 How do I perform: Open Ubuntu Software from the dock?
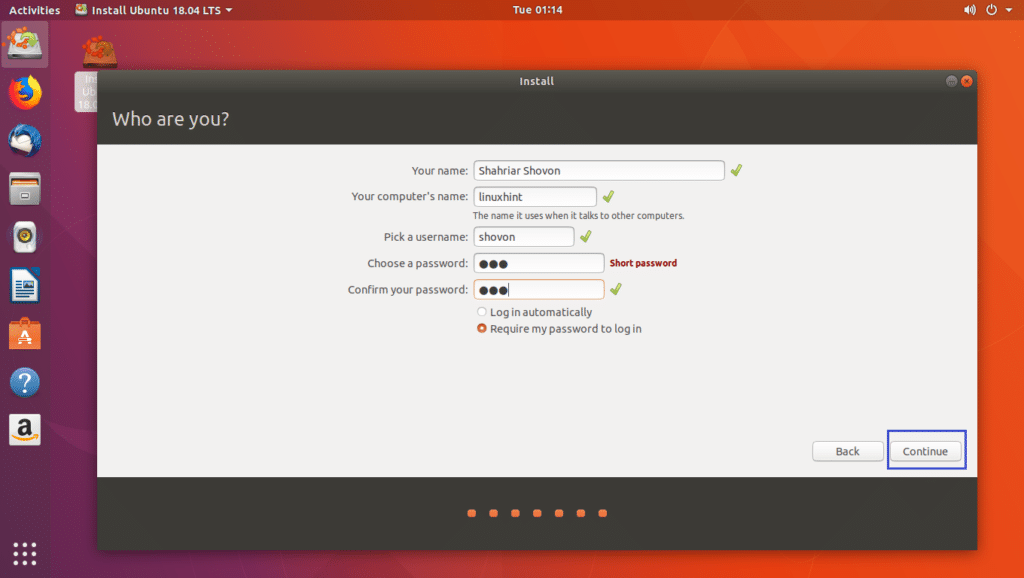pyautogui.click(x=24, y=332)
